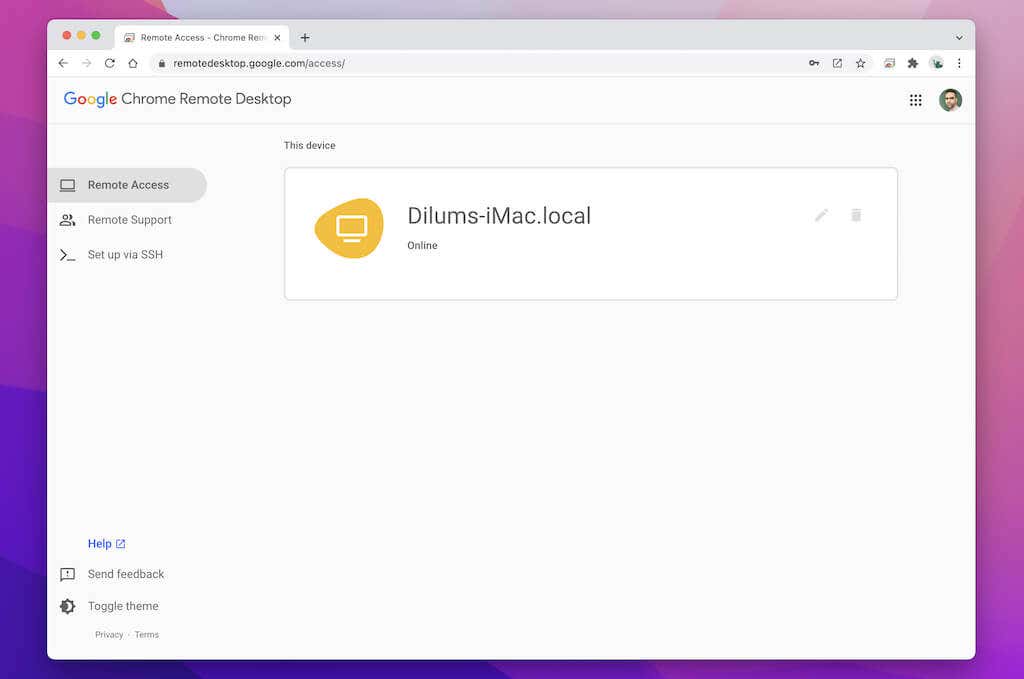Open the Chrome Remote Desktop extension icon
The width and height of the screenshot is (1024, 679).
coord(889,63)
